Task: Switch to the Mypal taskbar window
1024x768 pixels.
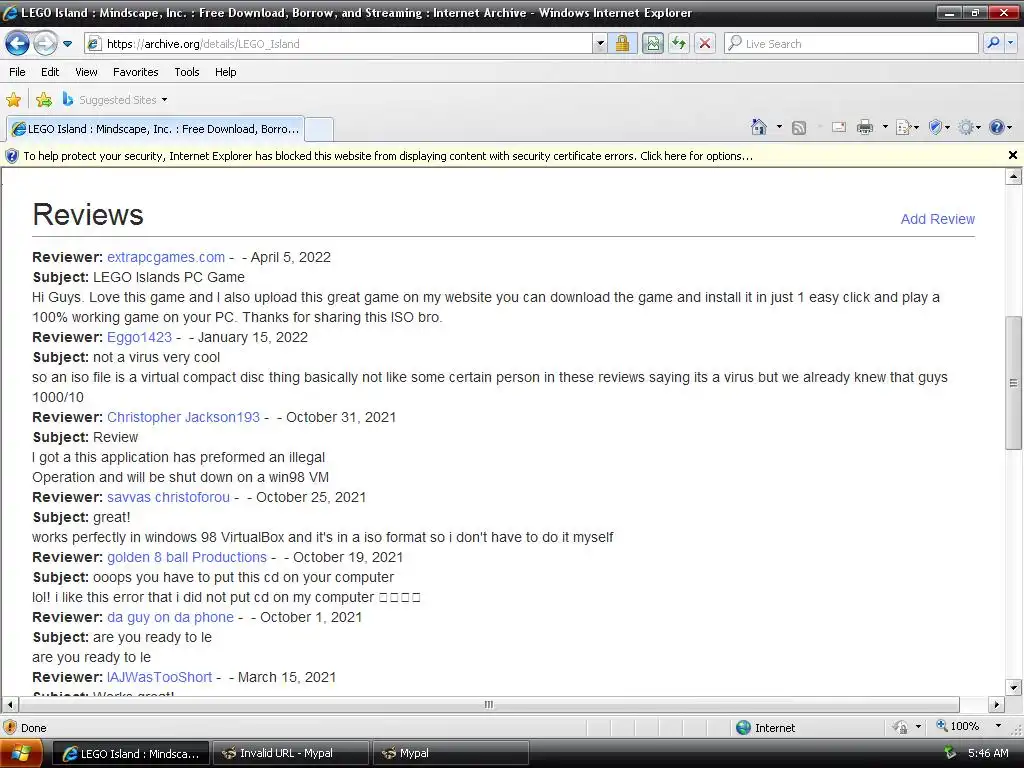Action: [x=451, y=754]
